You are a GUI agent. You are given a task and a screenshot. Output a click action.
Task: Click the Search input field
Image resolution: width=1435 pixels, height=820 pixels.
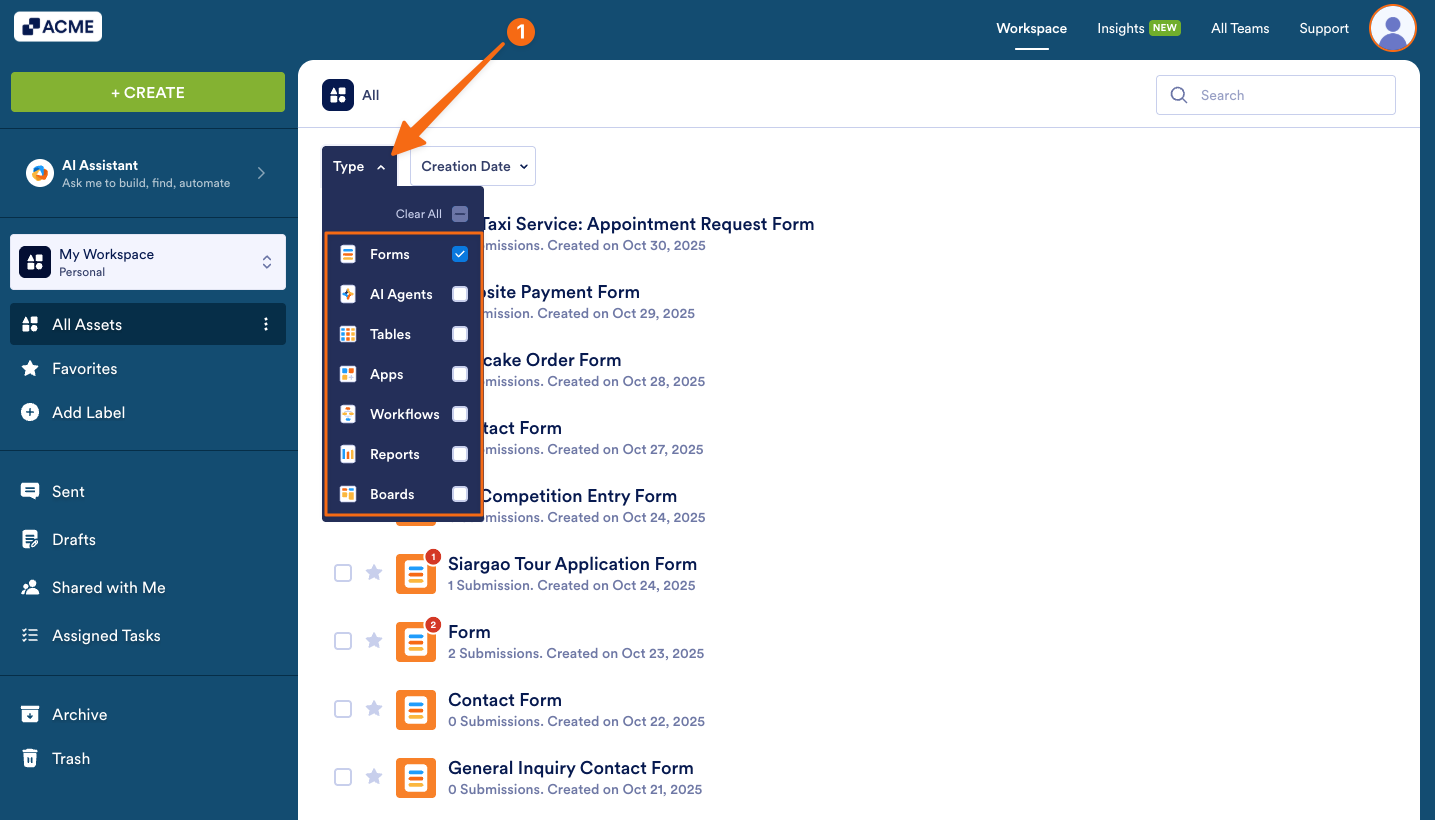[x=1275, y=94]
